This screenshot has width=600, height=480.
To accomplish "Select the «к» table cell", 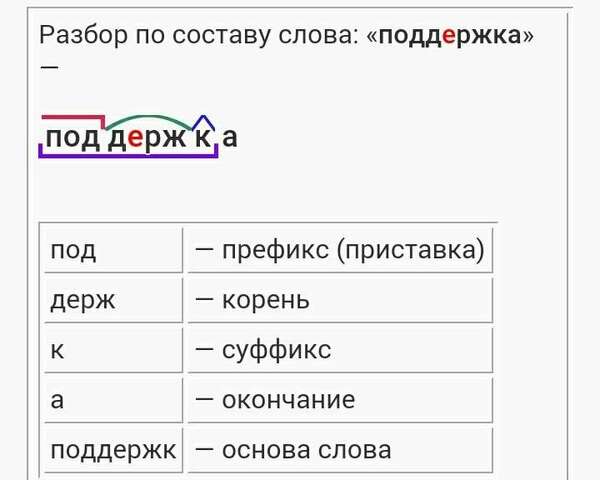I will pyautogui.click(x=113, y=350).
